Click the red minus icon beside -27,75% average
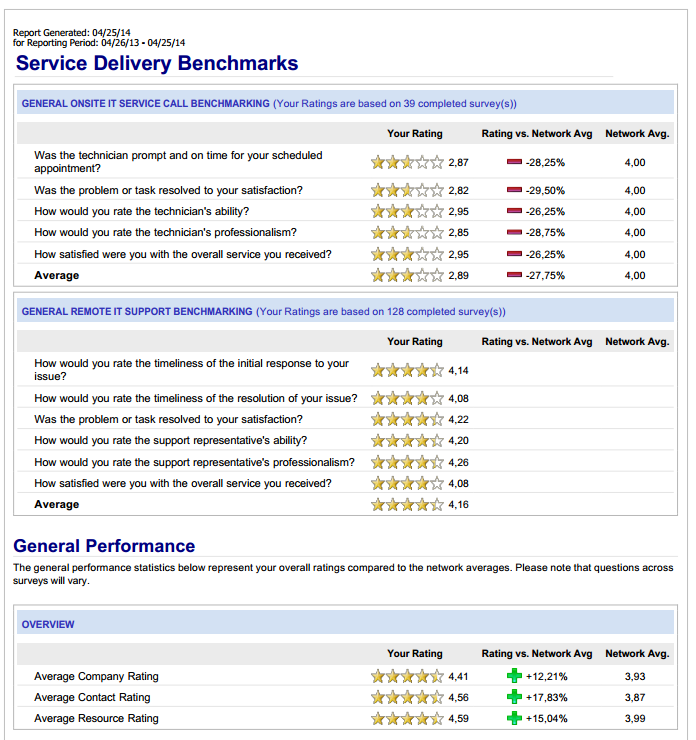Viewport: 696px width, 740px height. 514,275
